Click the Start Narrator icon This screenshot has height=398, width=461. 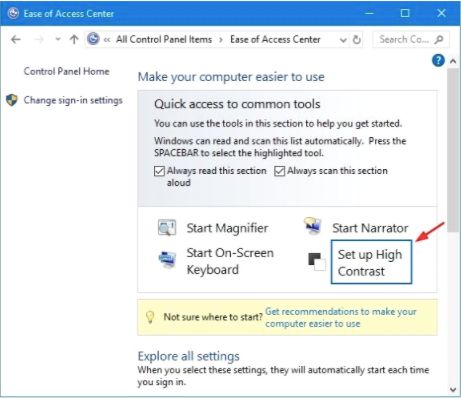click(313, 226)
